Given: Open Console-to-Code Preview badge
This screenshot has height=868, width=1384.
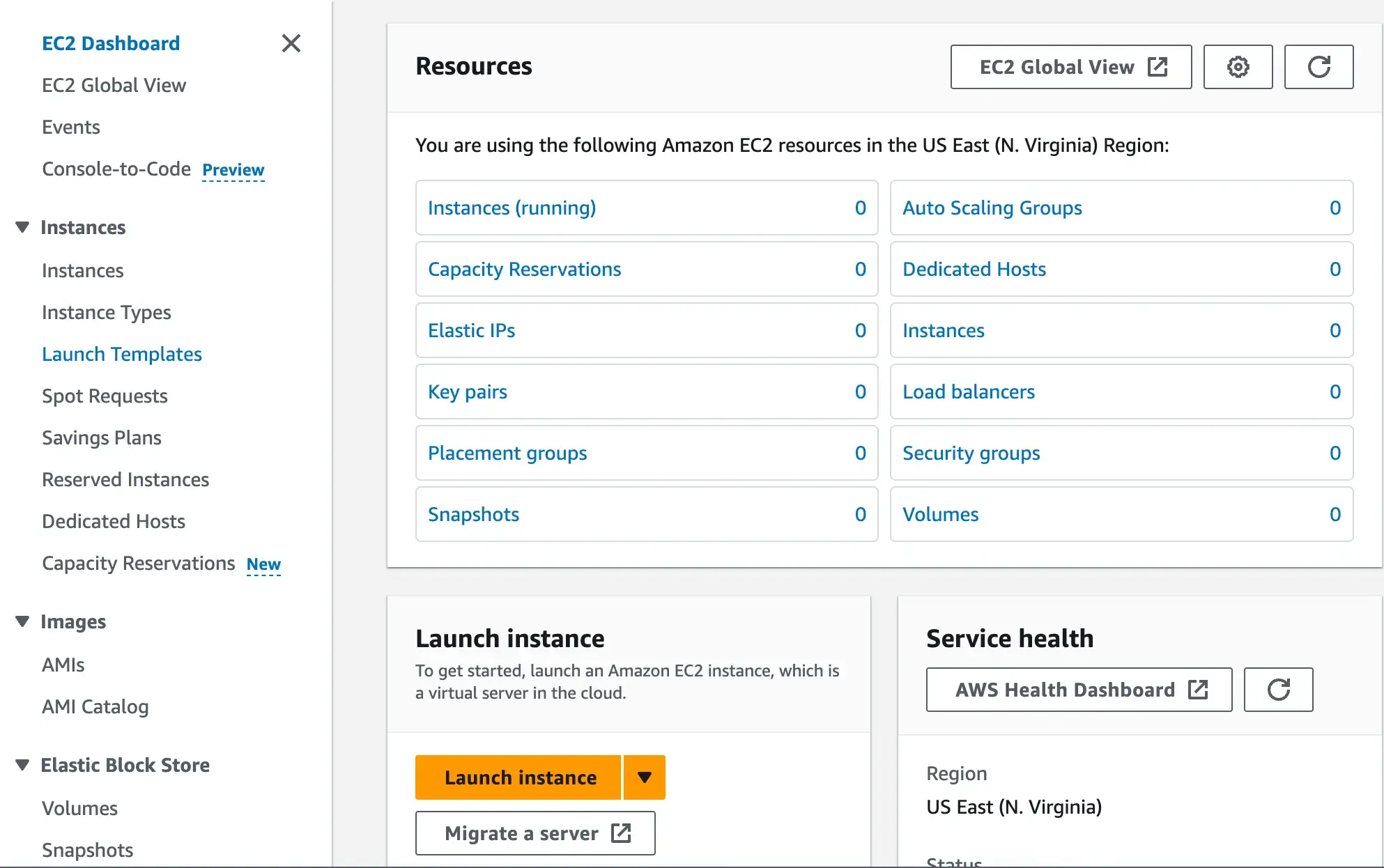Looking at the screenshot, I should 233,170.
